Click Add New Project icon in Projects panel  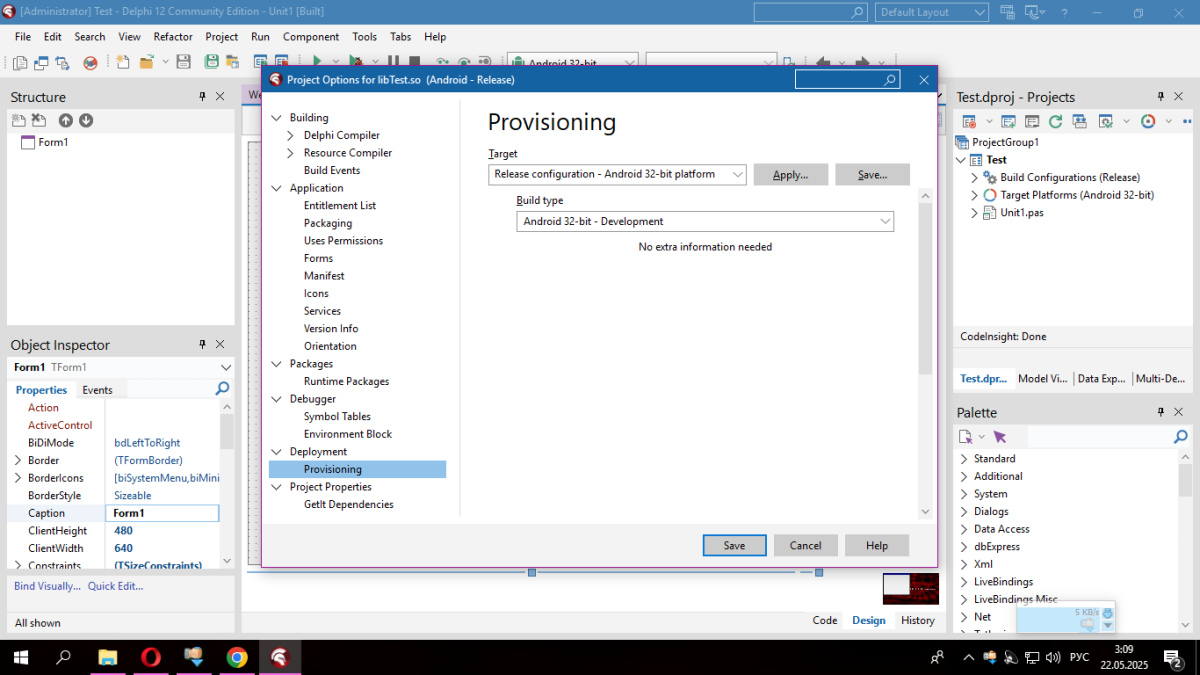(x=1008, y=121)
